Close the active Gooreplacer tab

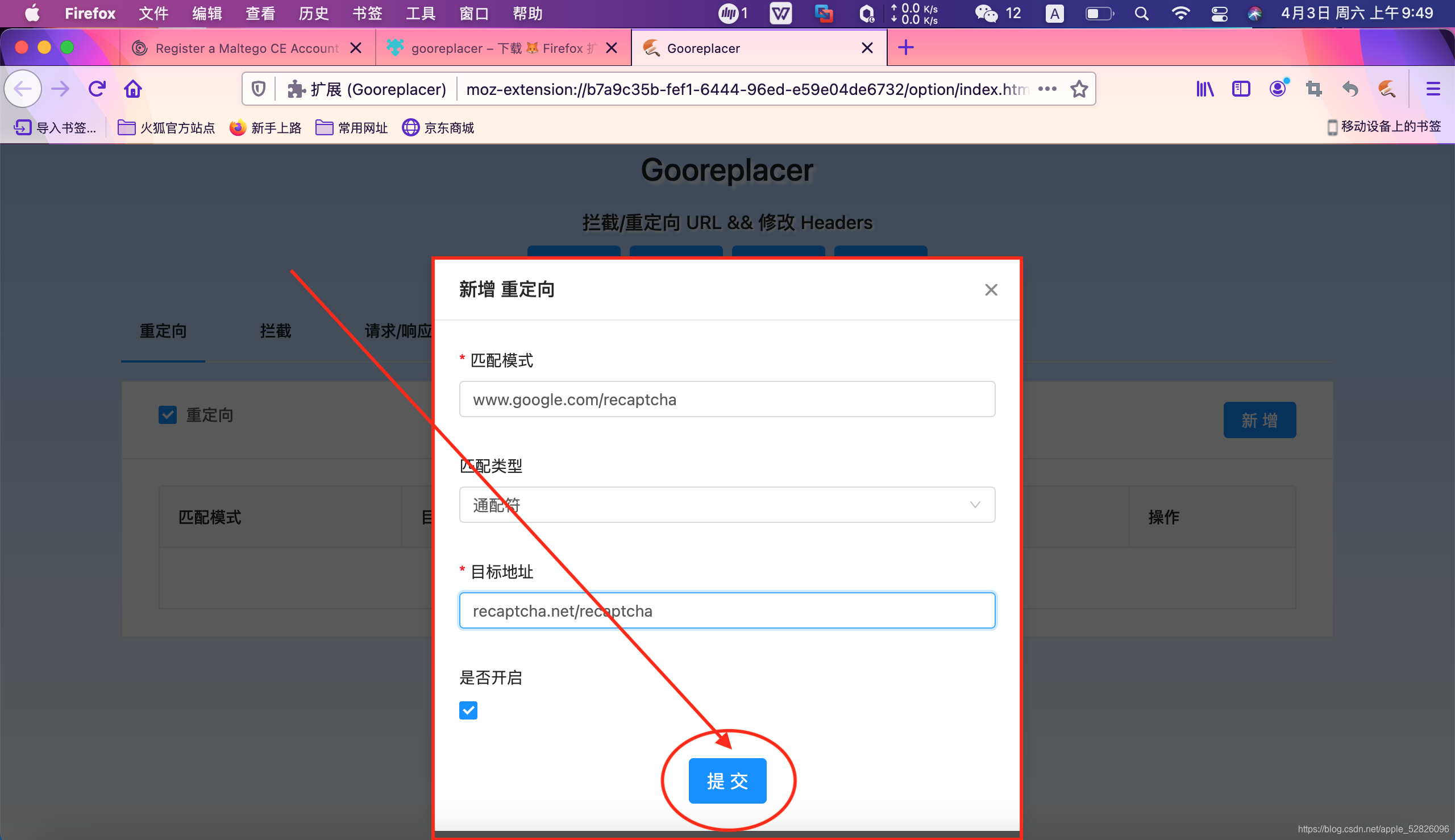click(x=867, y=48)
